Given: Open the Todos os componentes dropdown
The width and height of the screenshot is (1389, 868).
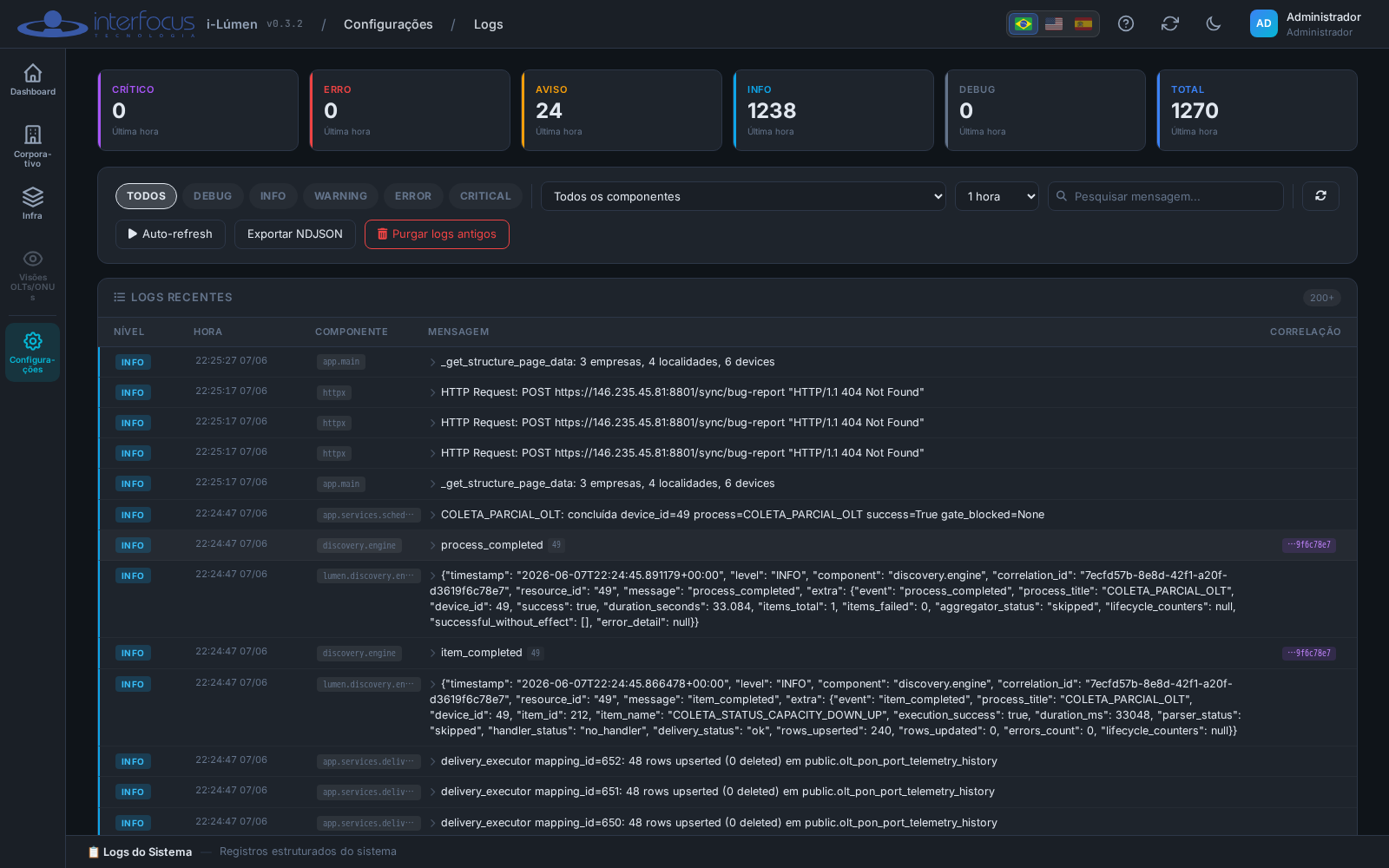Looking at the screenshot, I should pos(743,196).
